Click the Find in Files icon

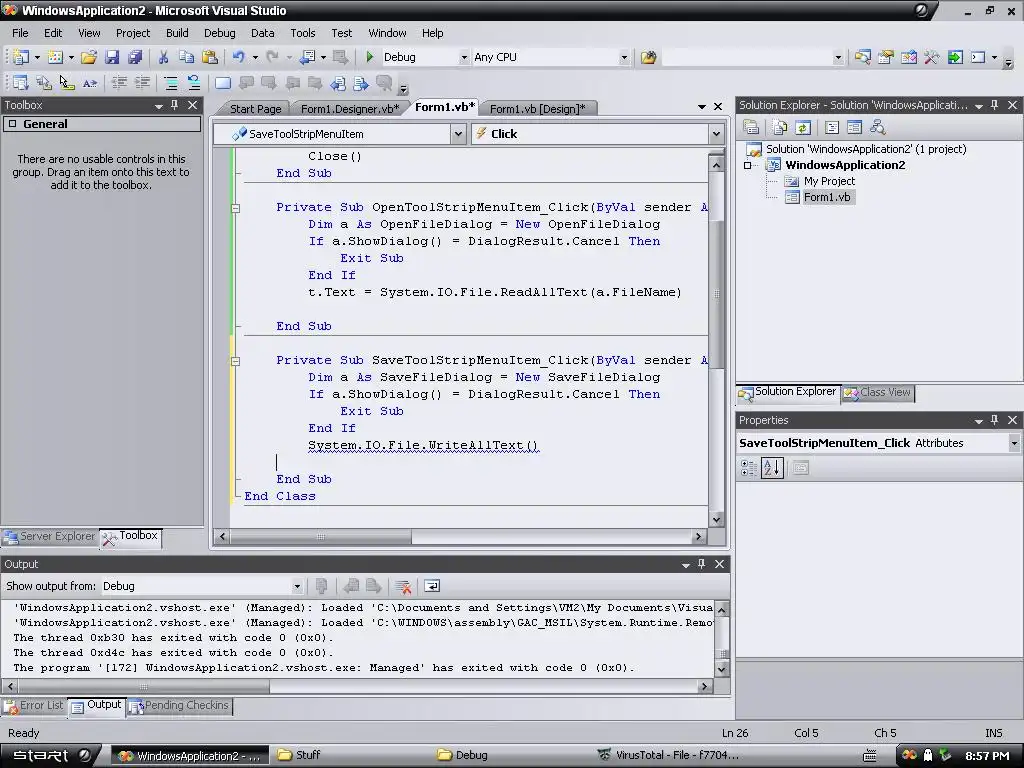coord(648,57)
